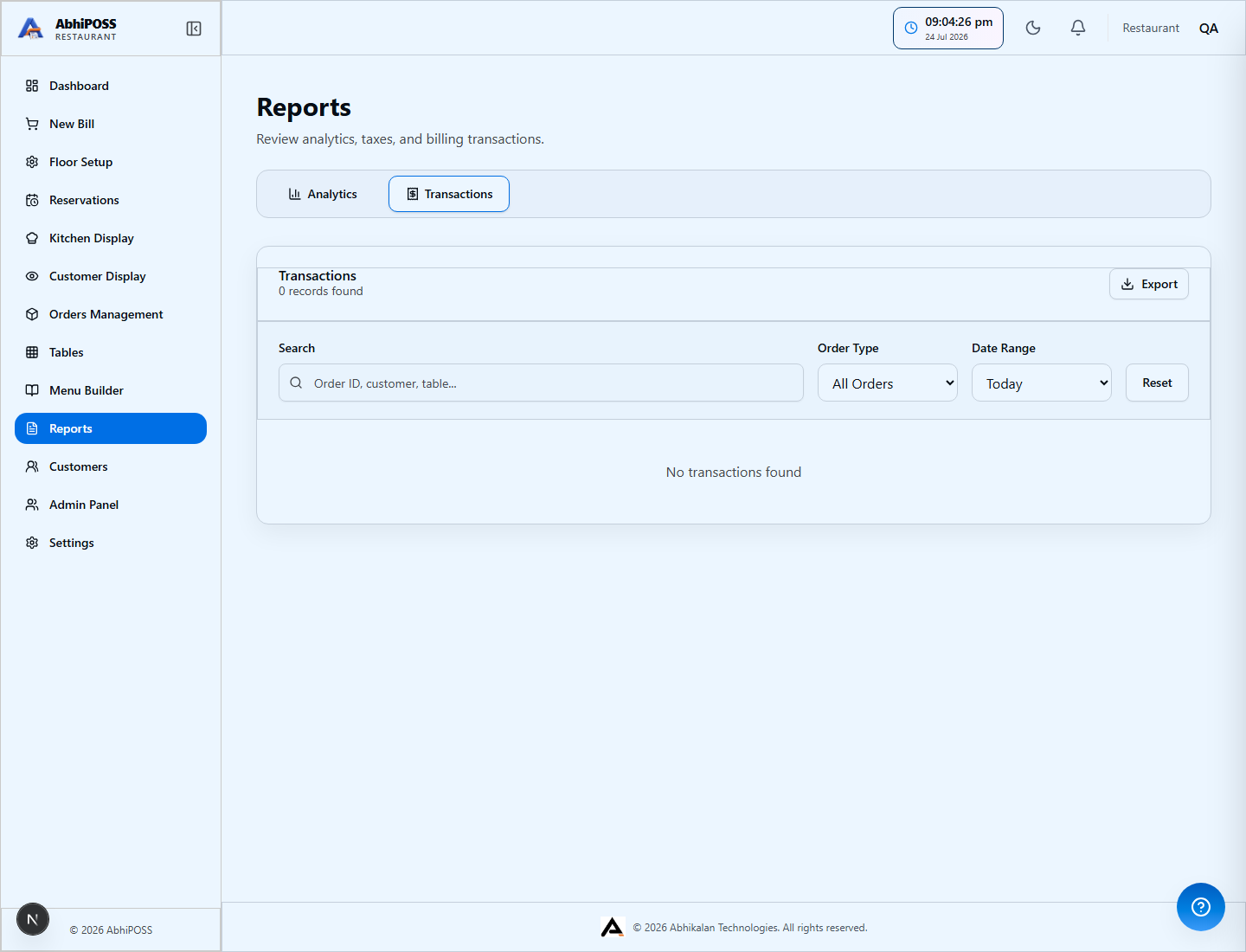Open New Bill from sidebar
This screenshot has height=952, width=1246.
tap(111, 124)
